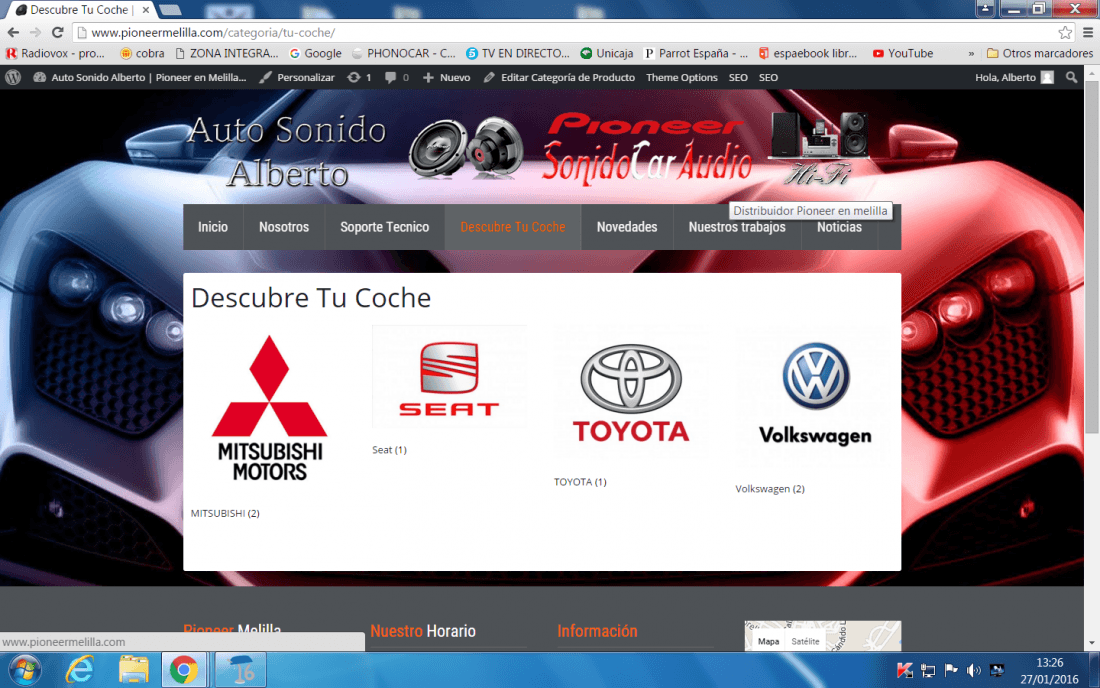Click Editar Categoría de Producto
The height and width of the screenshot is (688, 1100).
(559, 78)
